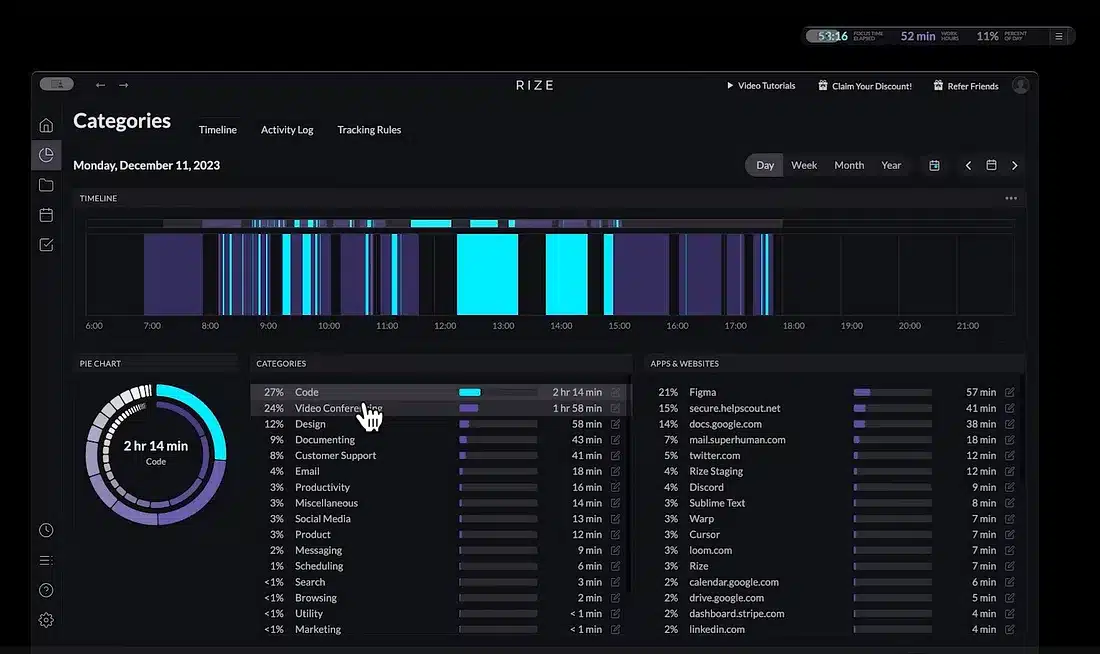Open the Projects folder sidebar icon
The image size is (1100, 654).
click(46, 185)
